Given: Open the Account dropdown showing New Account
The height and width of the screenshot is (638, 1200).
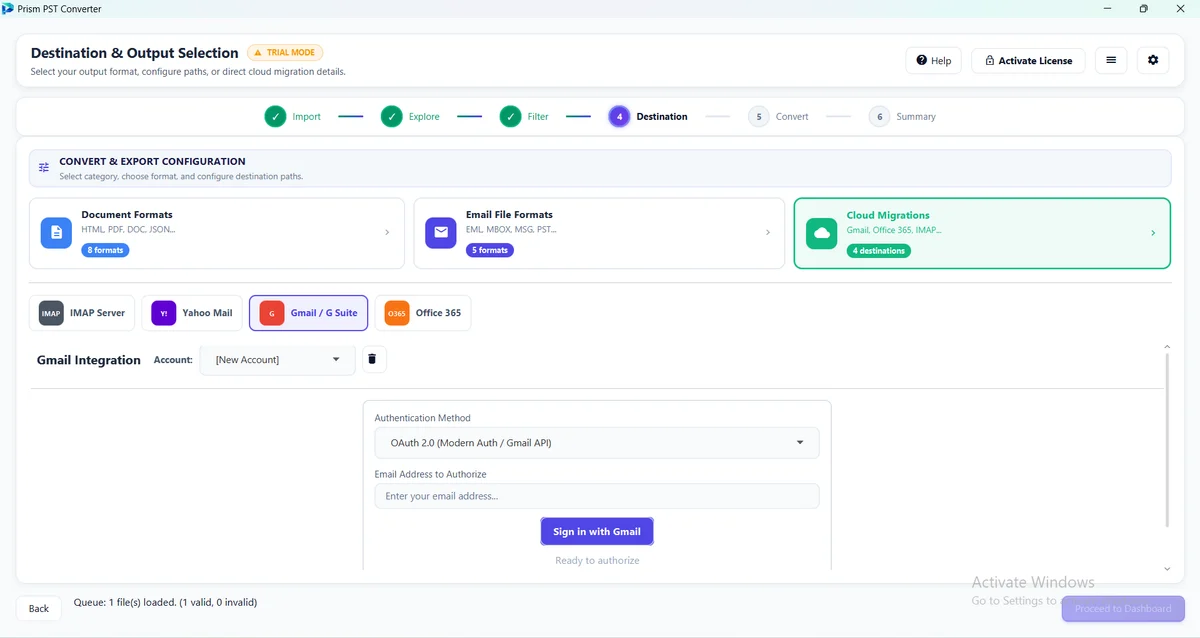Looking at the screenshot, I should coord(278,359).
